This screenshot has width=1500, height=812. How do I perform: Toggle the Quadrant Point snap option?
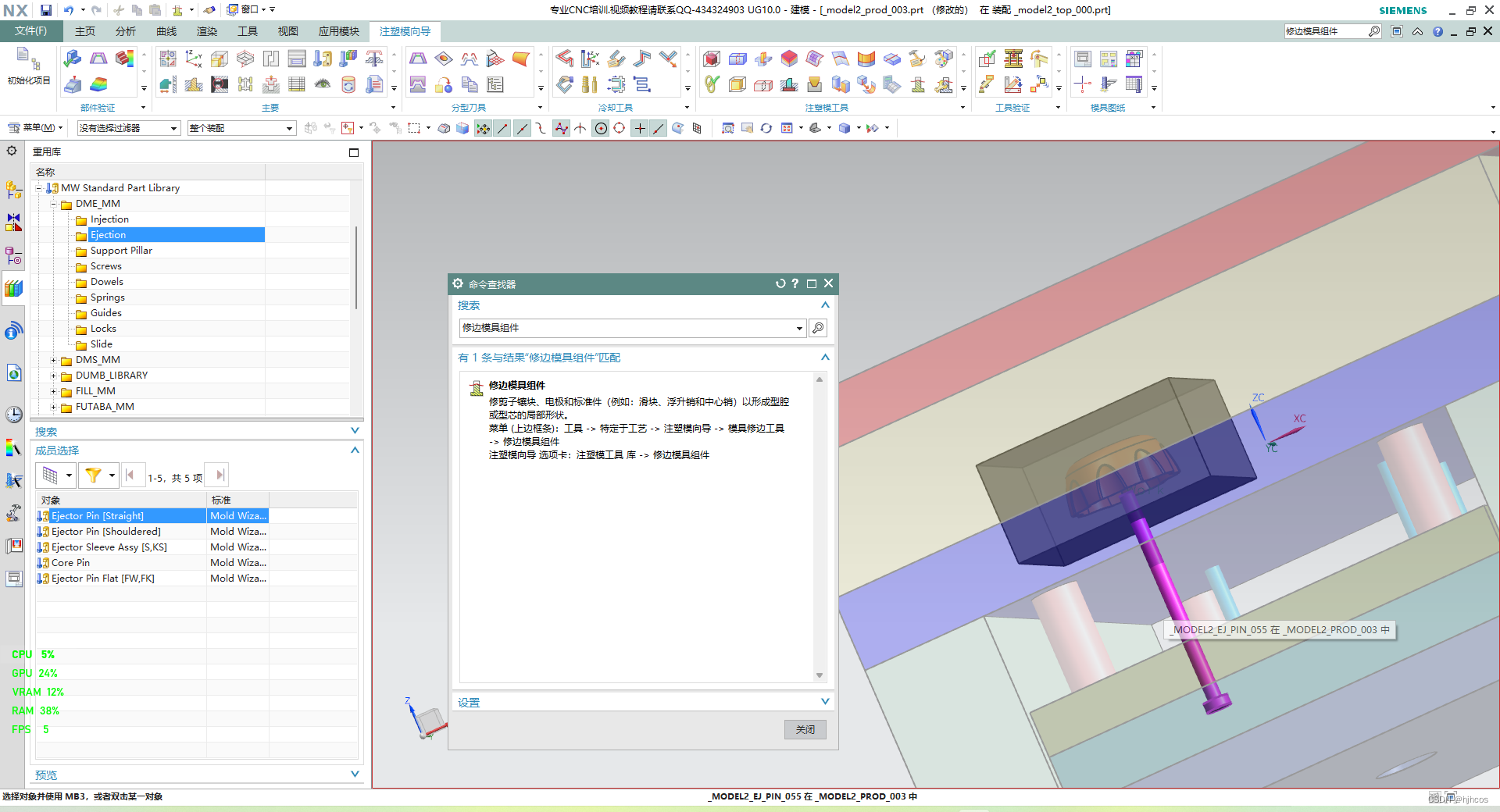pos(620,128)
